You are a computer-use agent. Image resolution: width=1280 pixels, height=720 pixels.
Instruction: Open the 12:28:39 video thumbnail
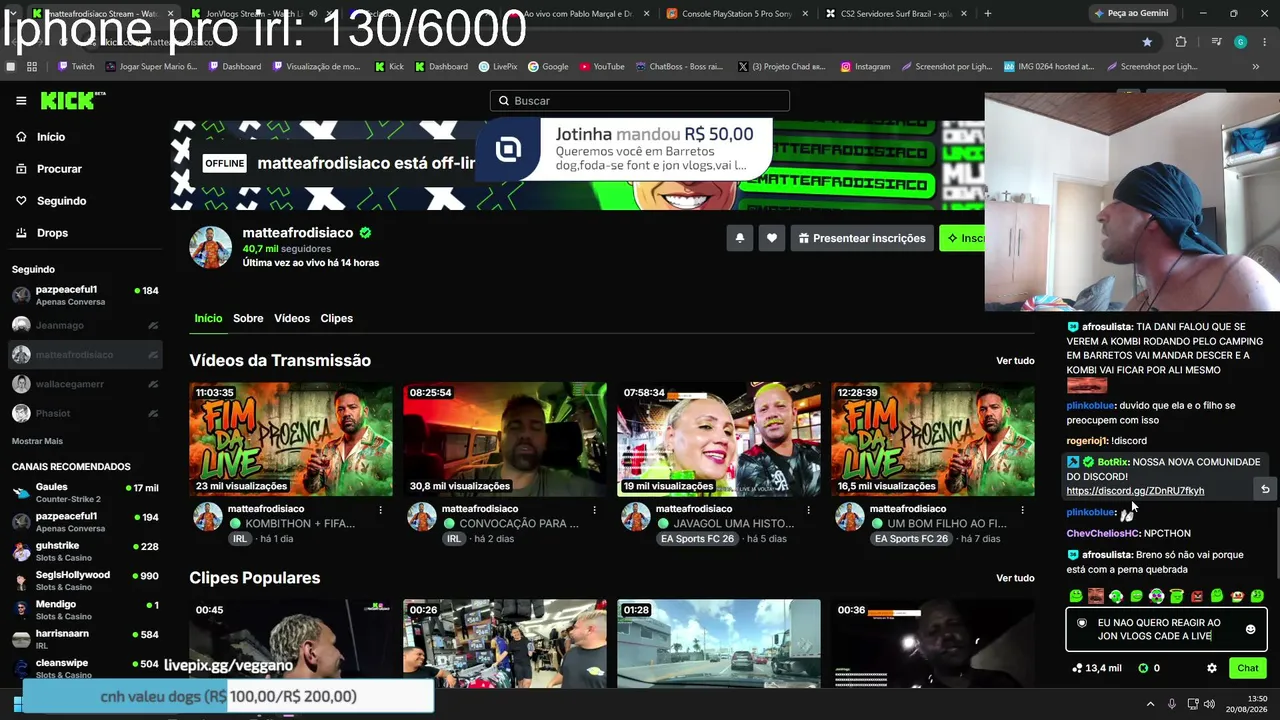coord(933,439)
